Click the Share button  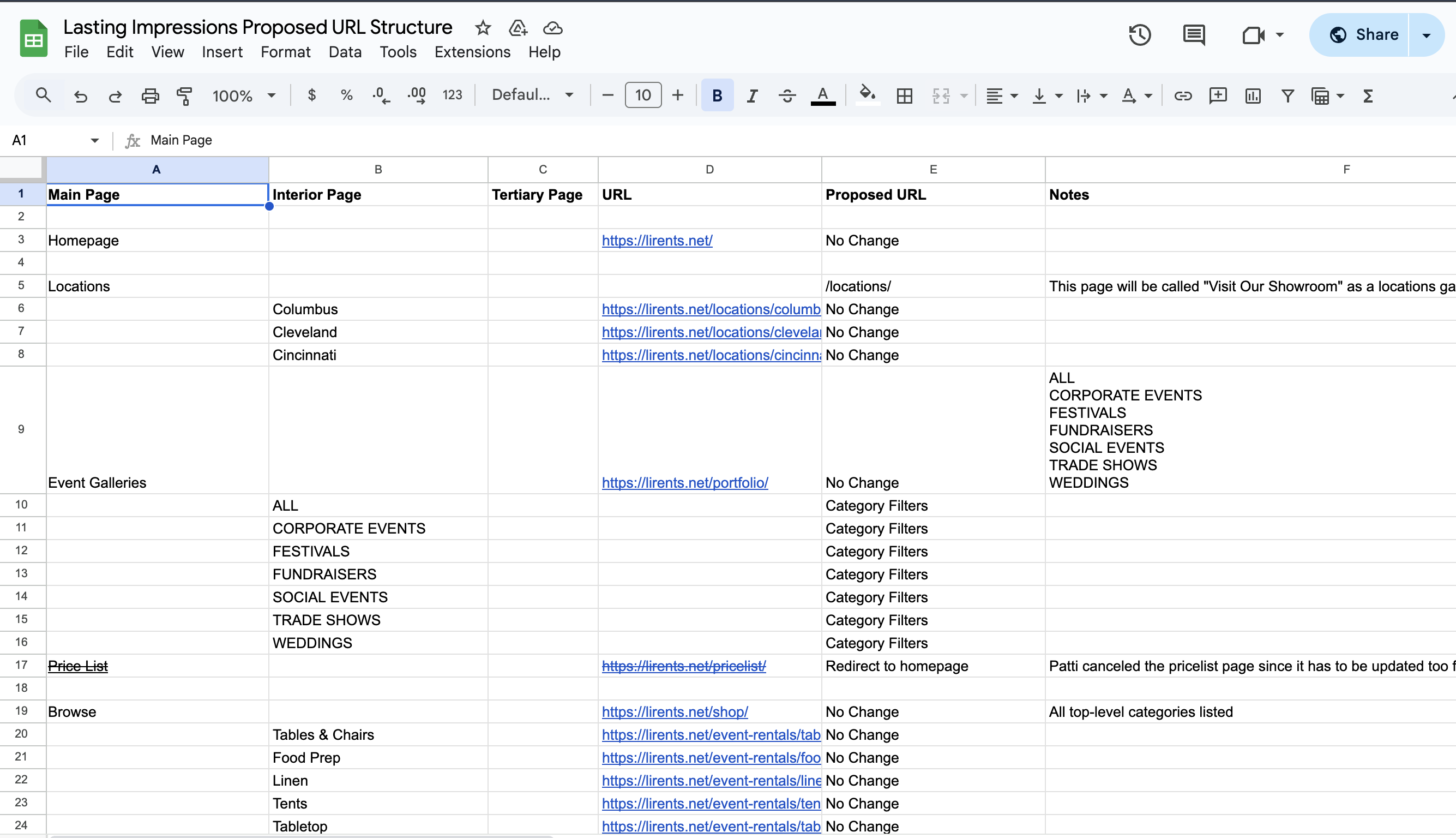coord(1361,35)
